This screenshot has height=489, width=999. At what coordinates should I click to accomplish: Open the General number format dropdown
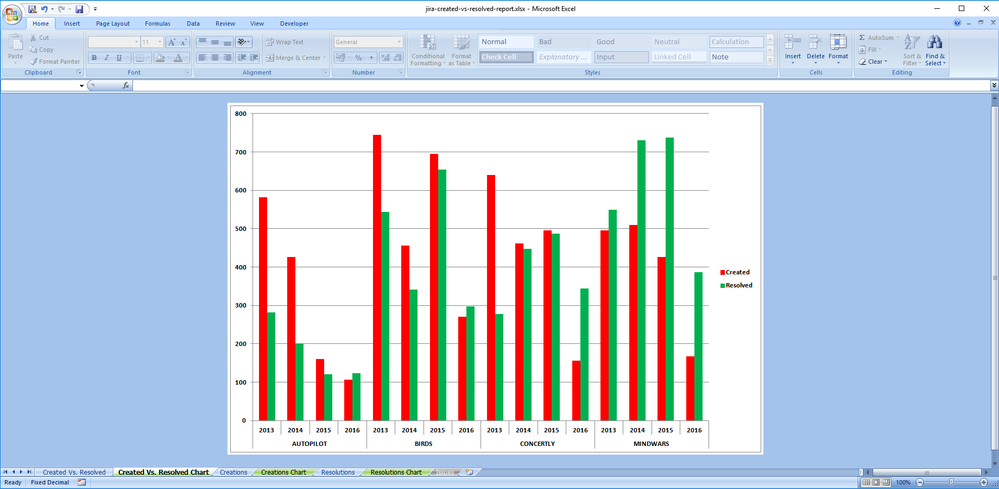pyautogui.click(x=399, y=42)
